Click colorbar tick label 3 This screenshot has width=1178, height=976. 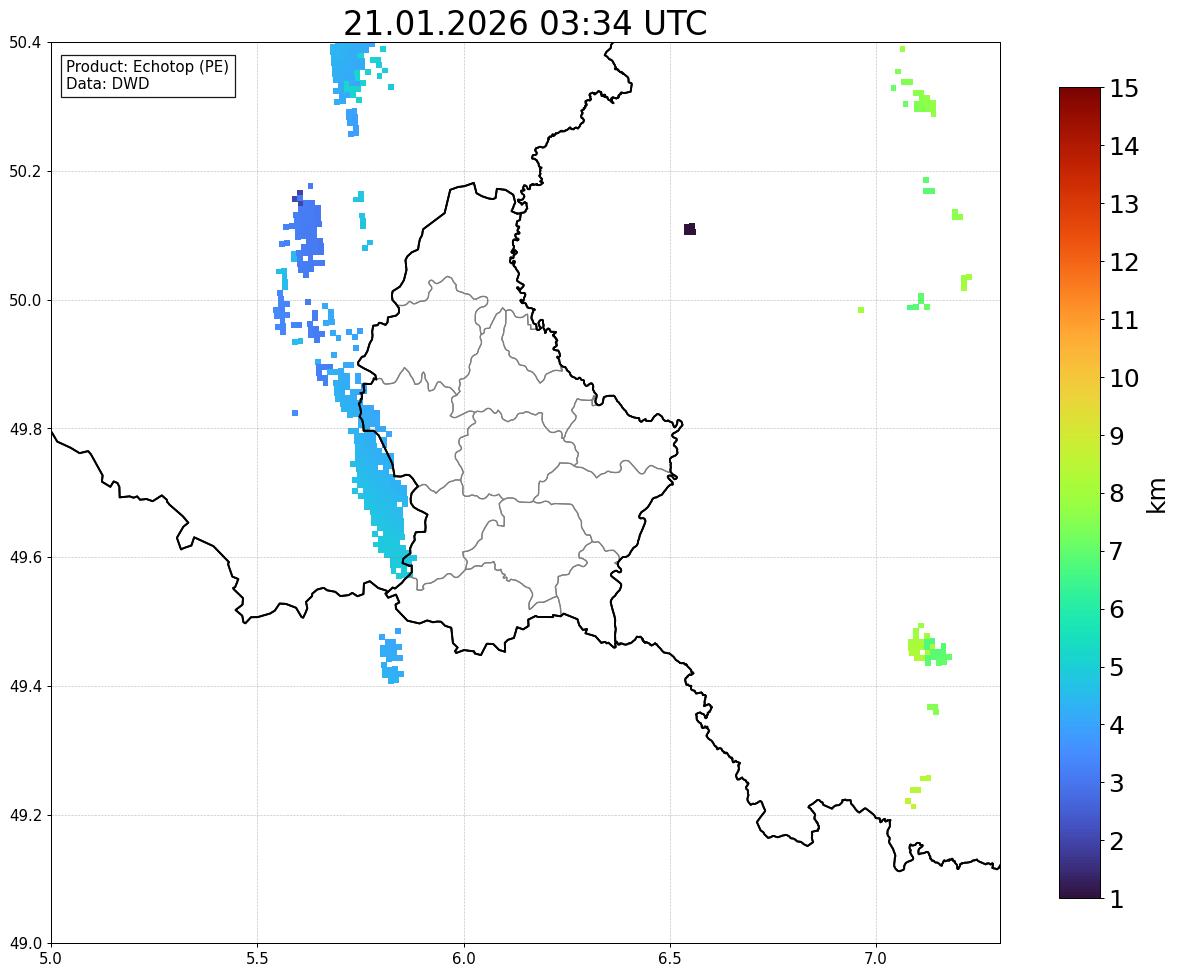(x=1117, y=783)
